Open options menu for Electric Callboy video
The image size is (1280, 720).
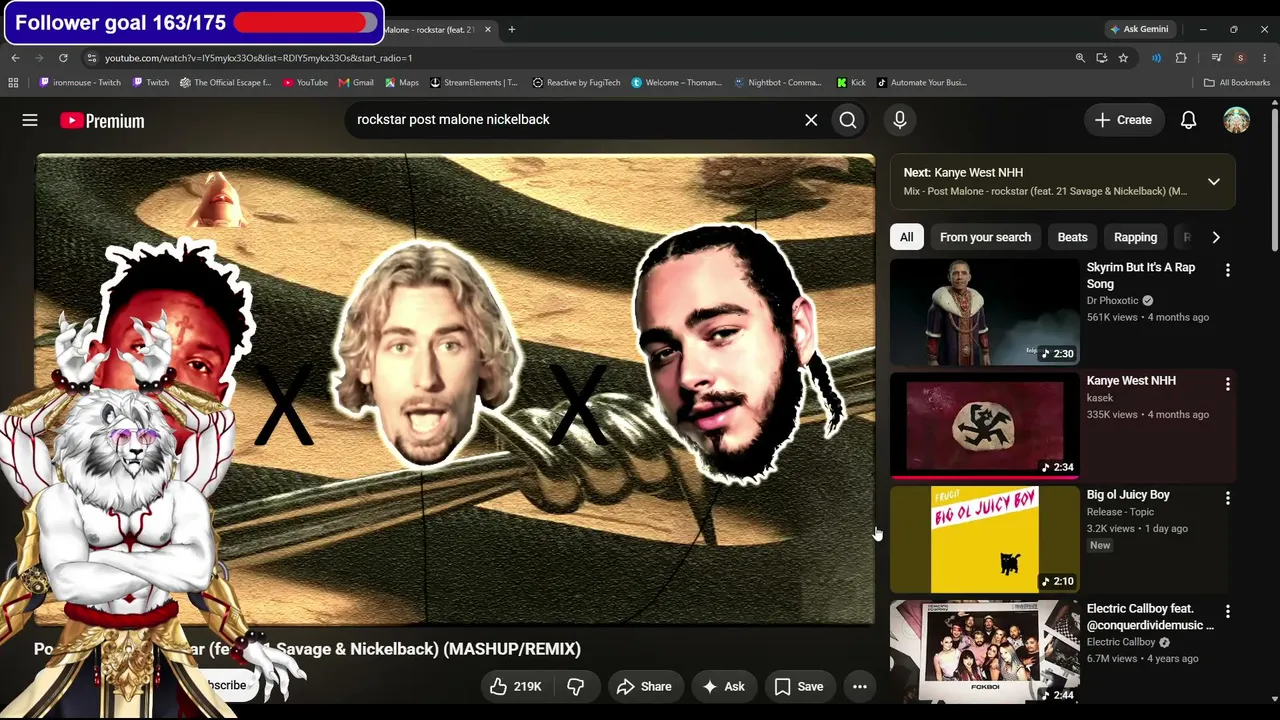(x=1228, y=611)
